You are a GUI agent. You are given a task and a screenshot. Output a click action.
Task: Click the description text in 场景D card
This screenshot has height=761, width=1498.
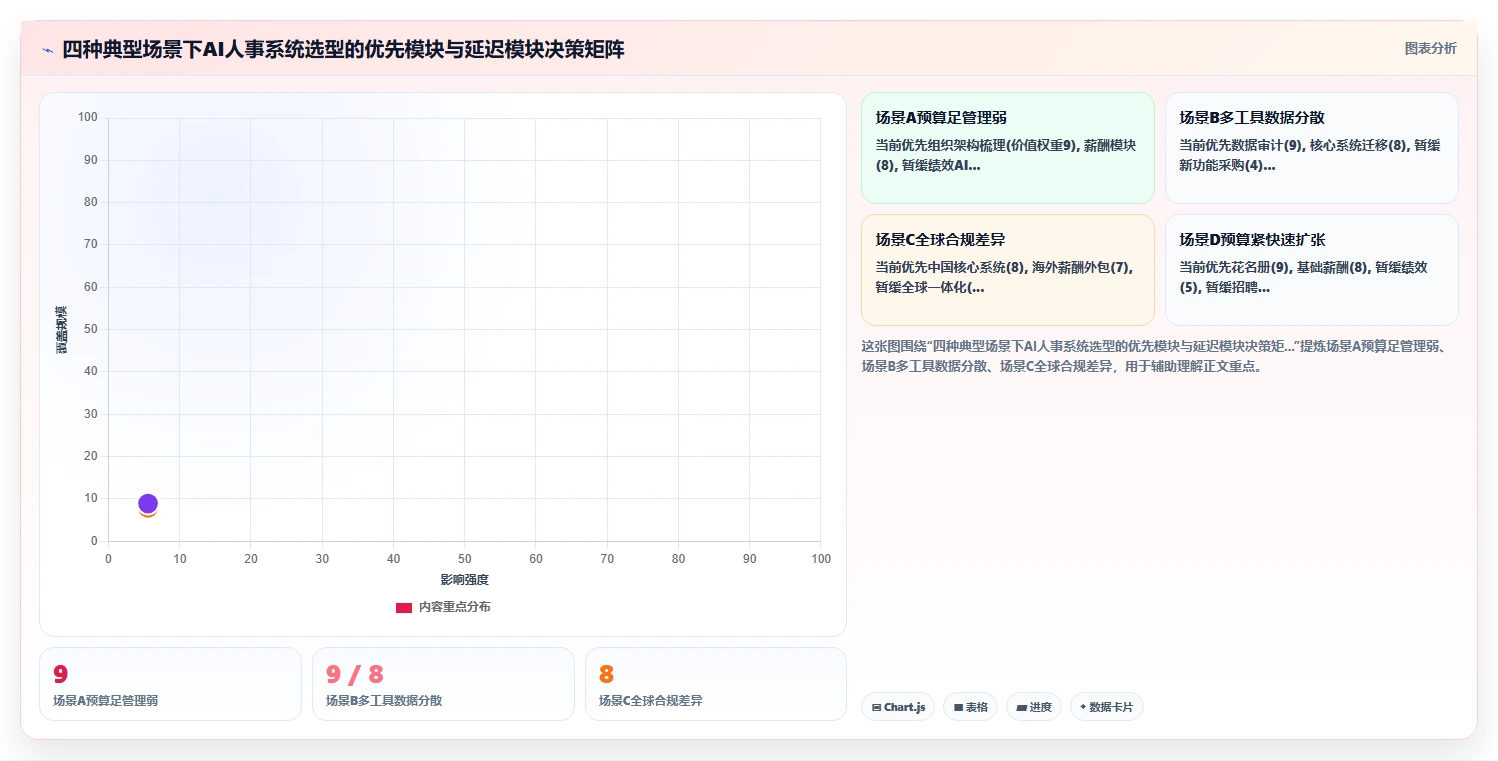click(x=1306, y=277)
